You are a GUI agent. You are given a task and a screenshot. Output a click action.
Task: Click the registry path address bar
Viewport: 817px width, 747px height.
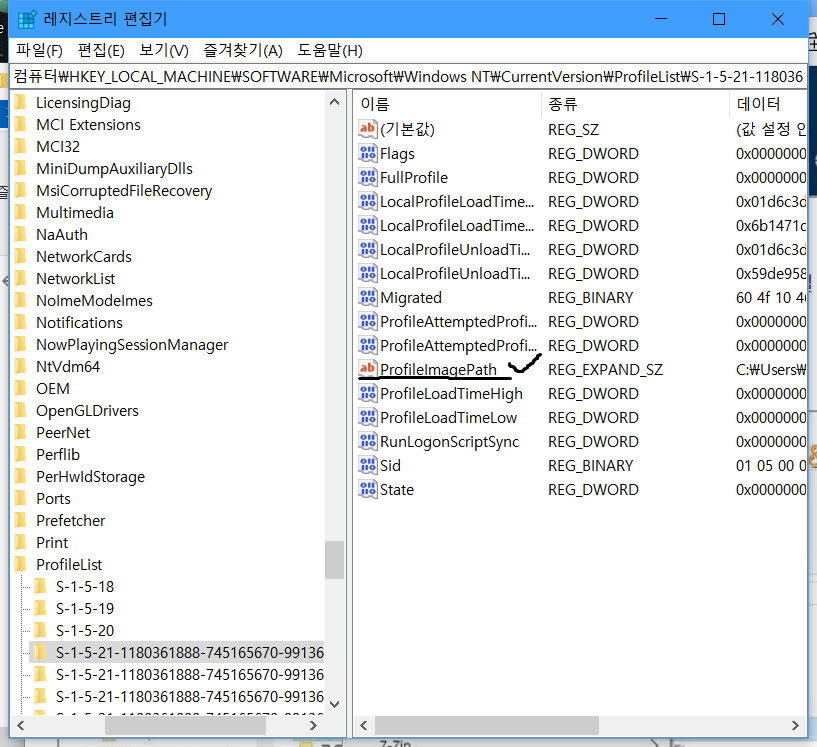[x=408, y=77]
